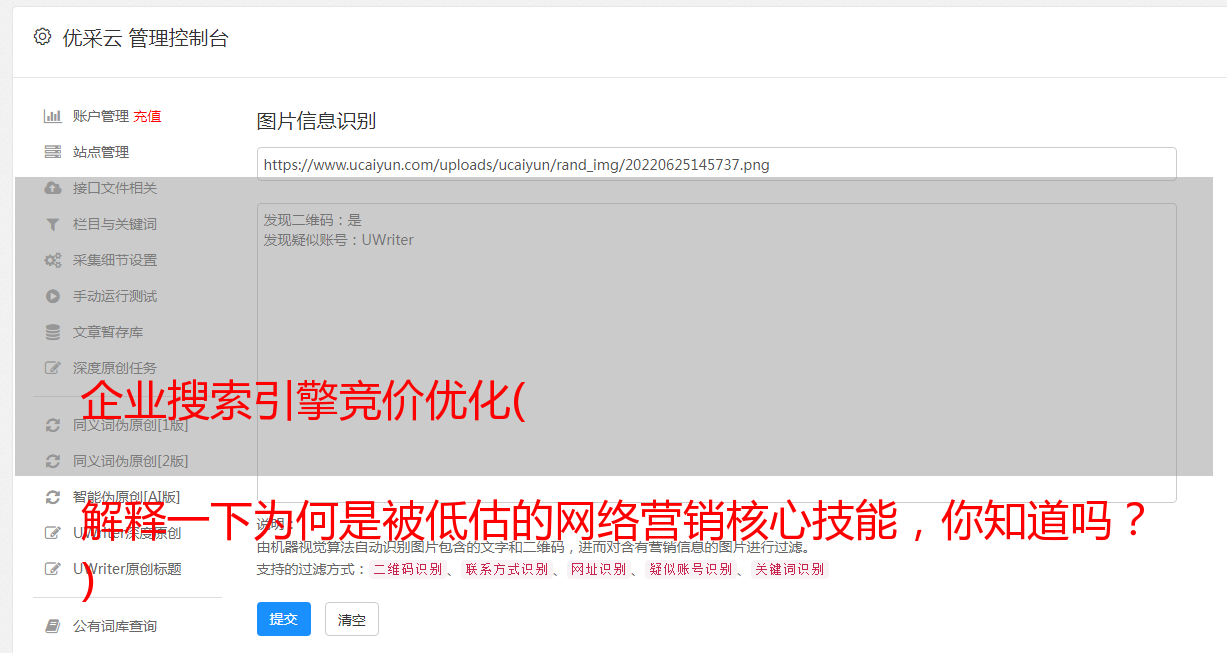The height and width of the screenshot is (653, 1227).
Task: Click the refresh icon for 智能伪原创[AI版]
Action: pyautogui.click(x=53, y=497)
